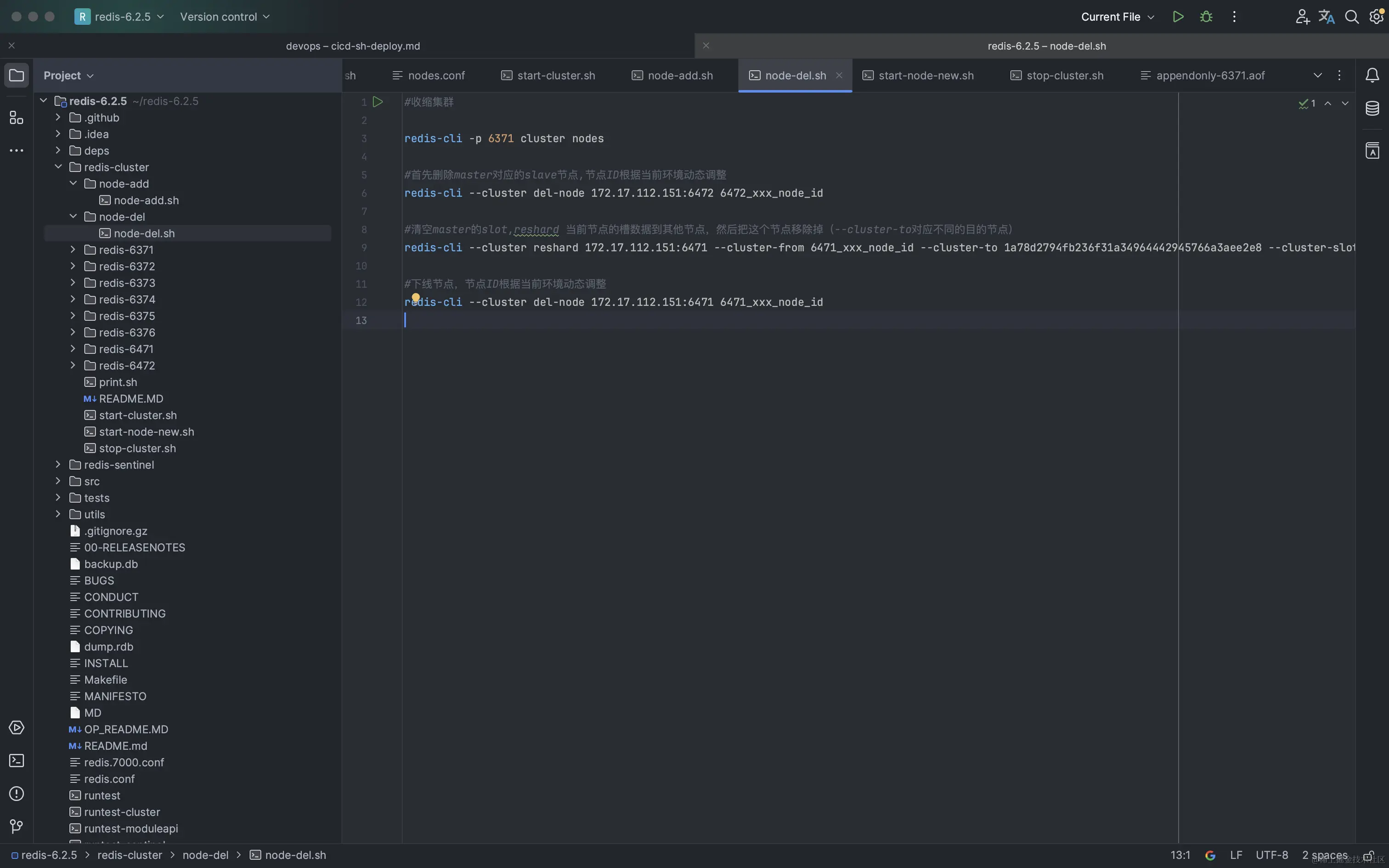The image size is (1389, 868).
Task: Click the Run button in top toolbar
Action: point(1178,17)
